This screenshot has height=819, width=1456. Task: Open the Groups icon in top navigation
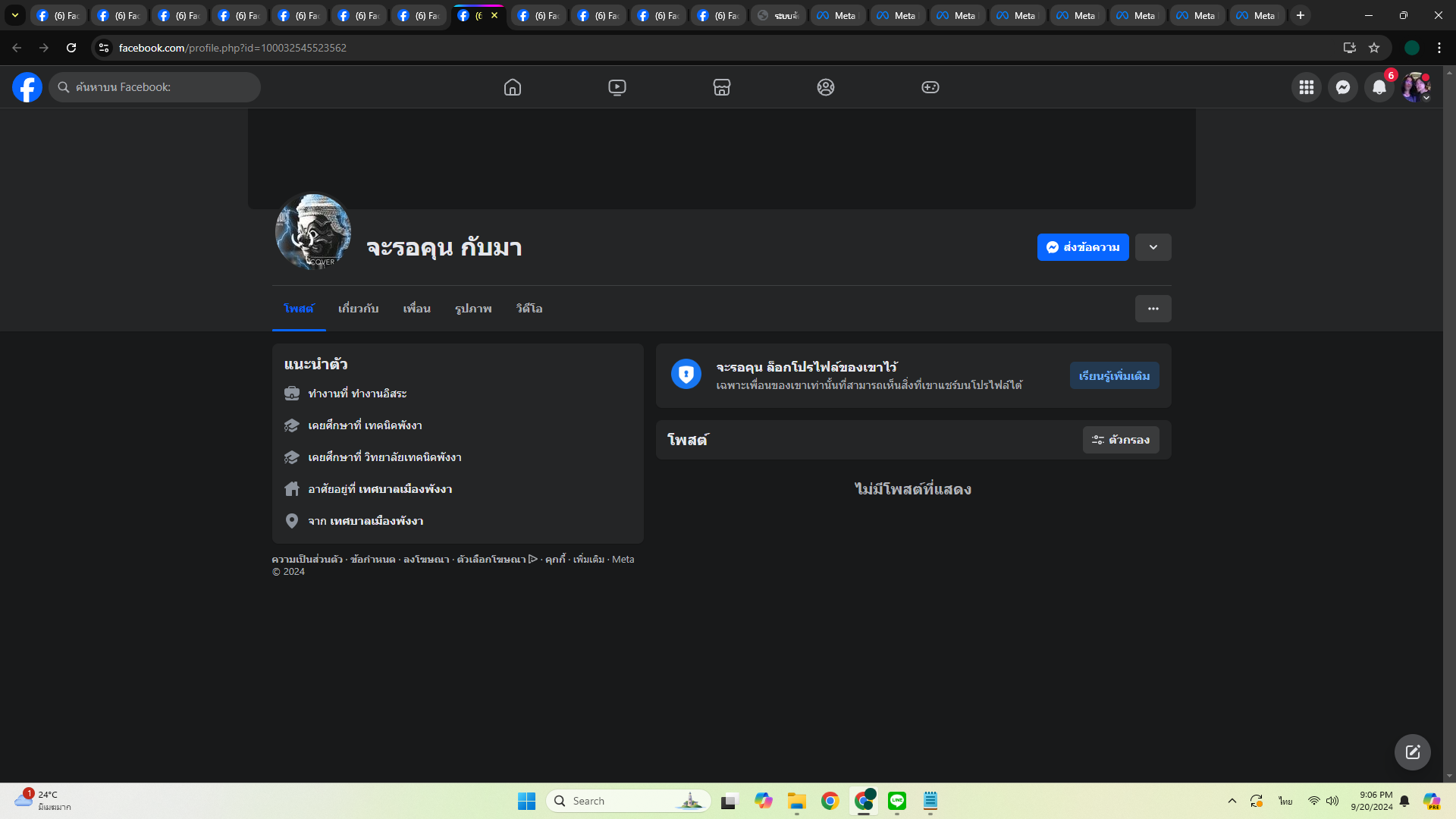(x=826, y=87)
